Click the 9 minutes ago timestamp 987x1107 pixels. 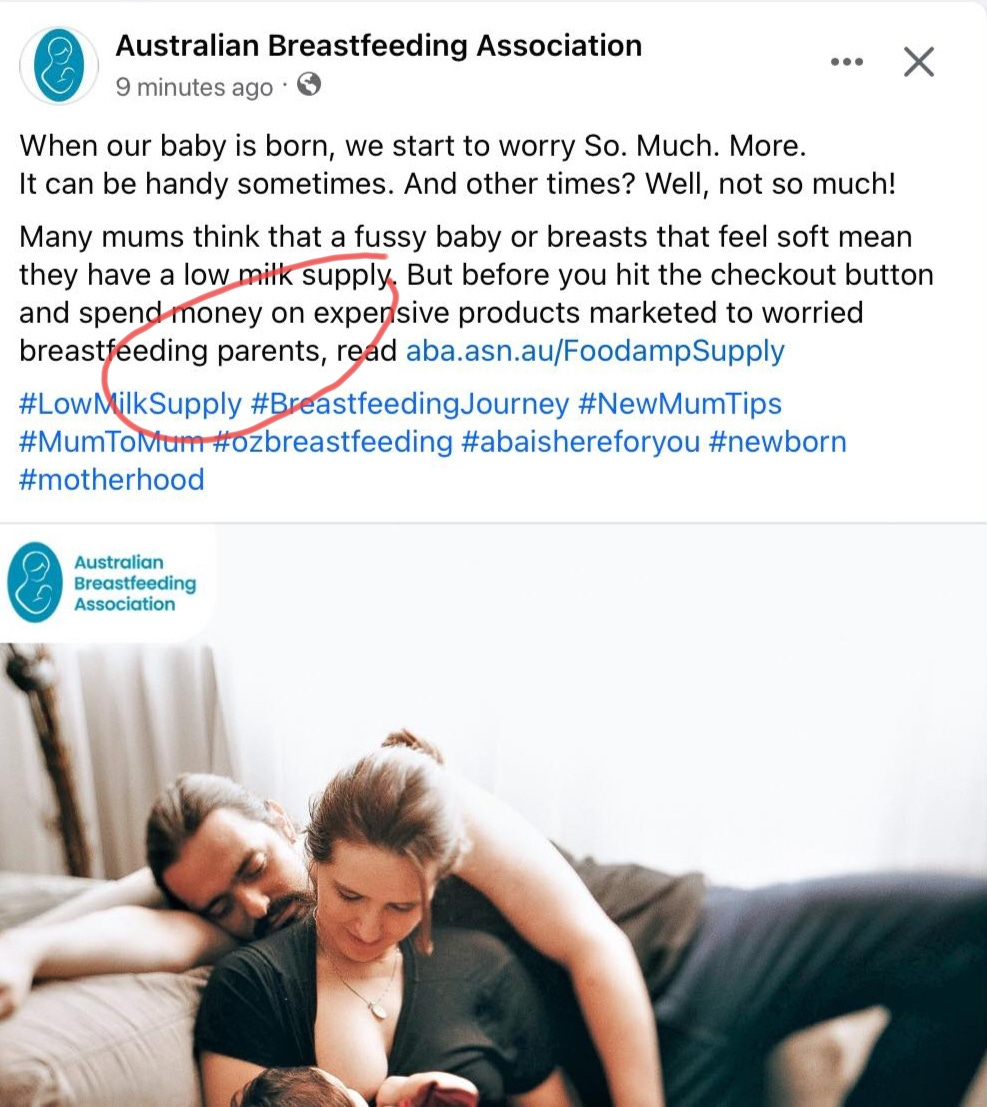click(x=194, y=87)
